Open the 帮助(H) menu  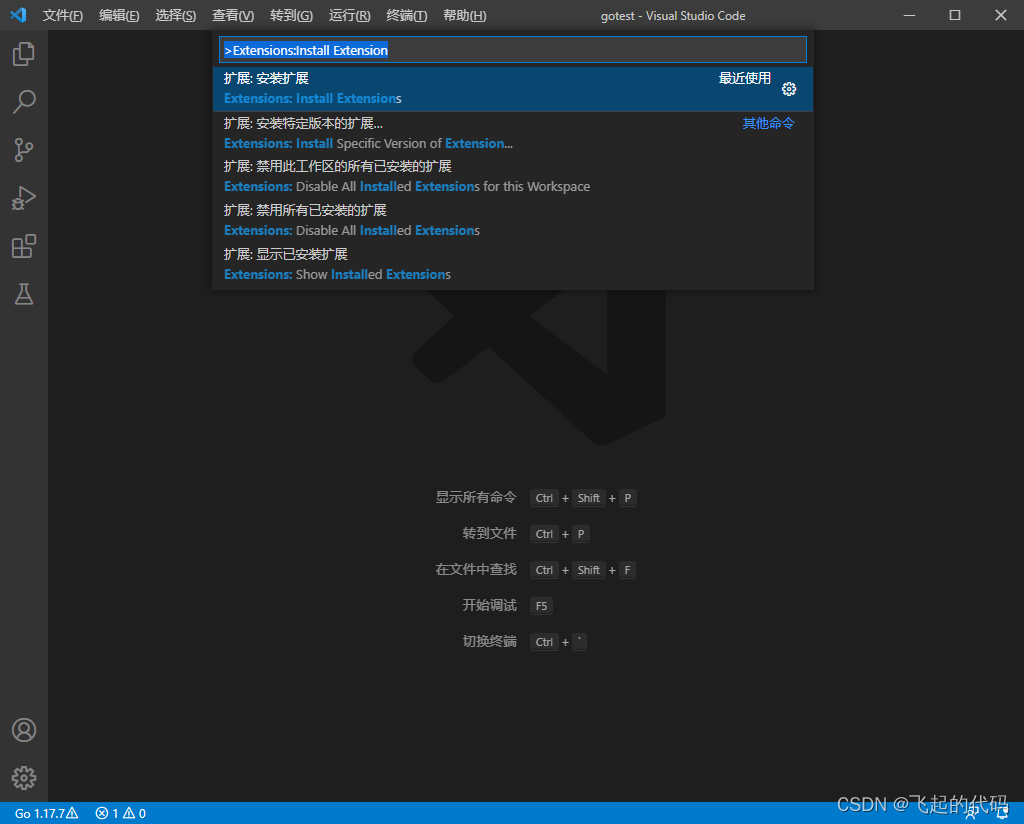[x=464, y=16]
